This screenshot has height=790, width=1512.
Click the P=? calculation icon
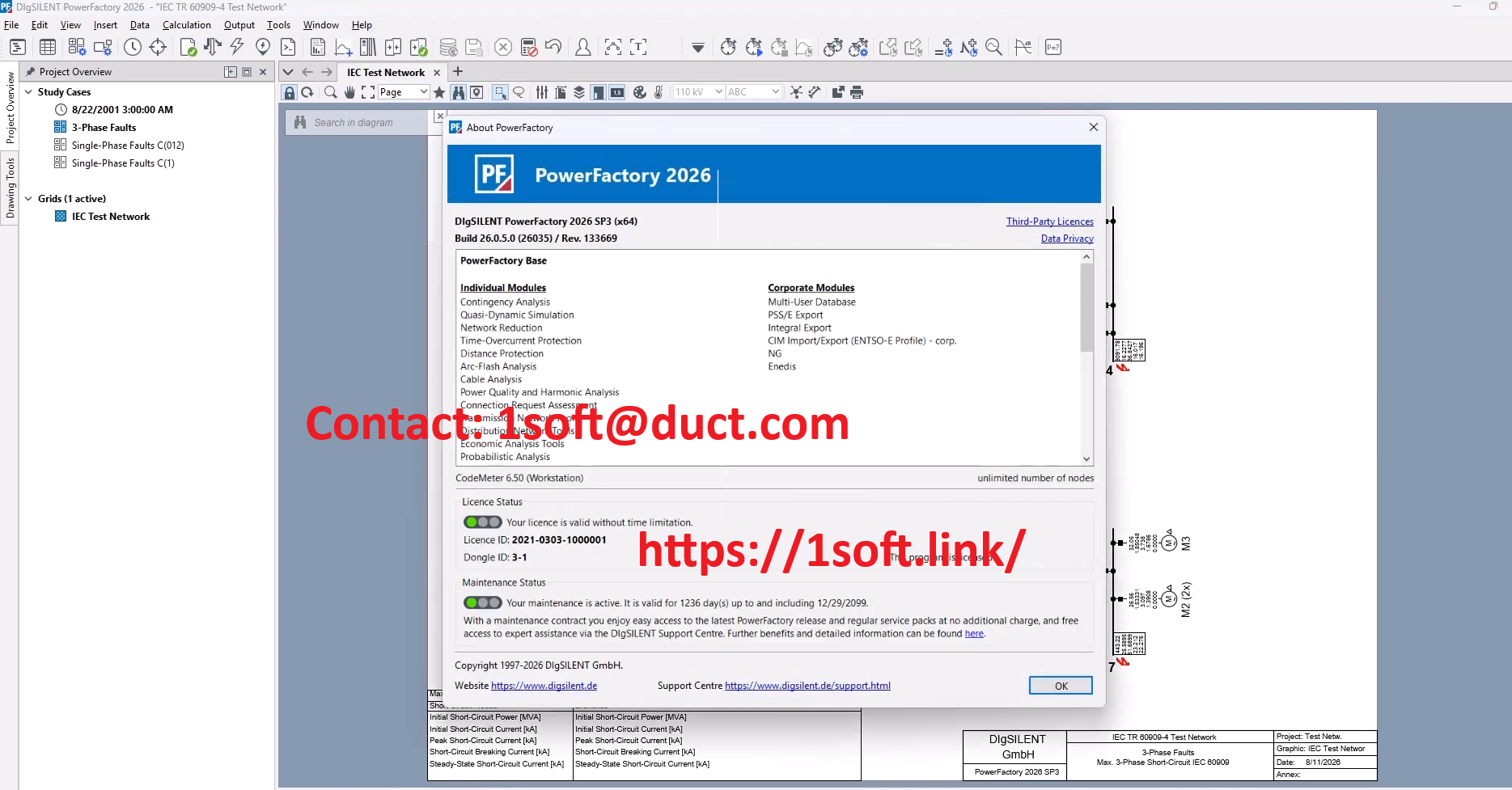pyautogui.click(x=1053, y=47)
